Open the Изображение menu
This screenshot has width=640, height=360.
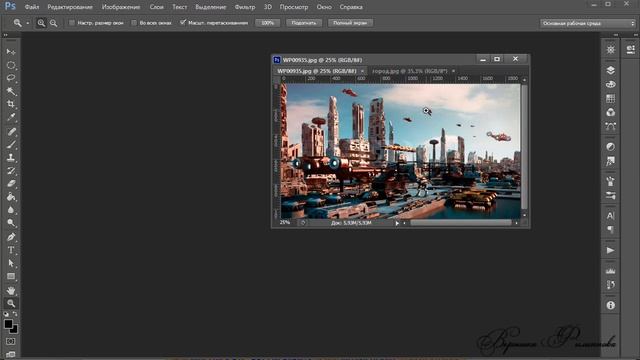pos(121,7)
